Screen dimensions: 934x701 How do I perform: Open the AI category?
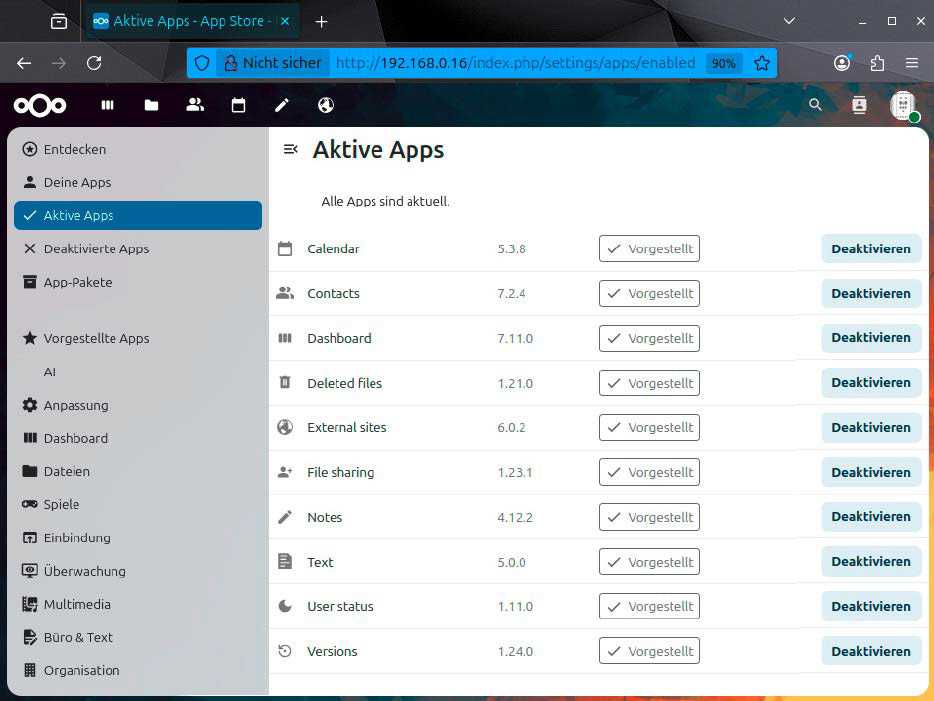pos(138,372)
